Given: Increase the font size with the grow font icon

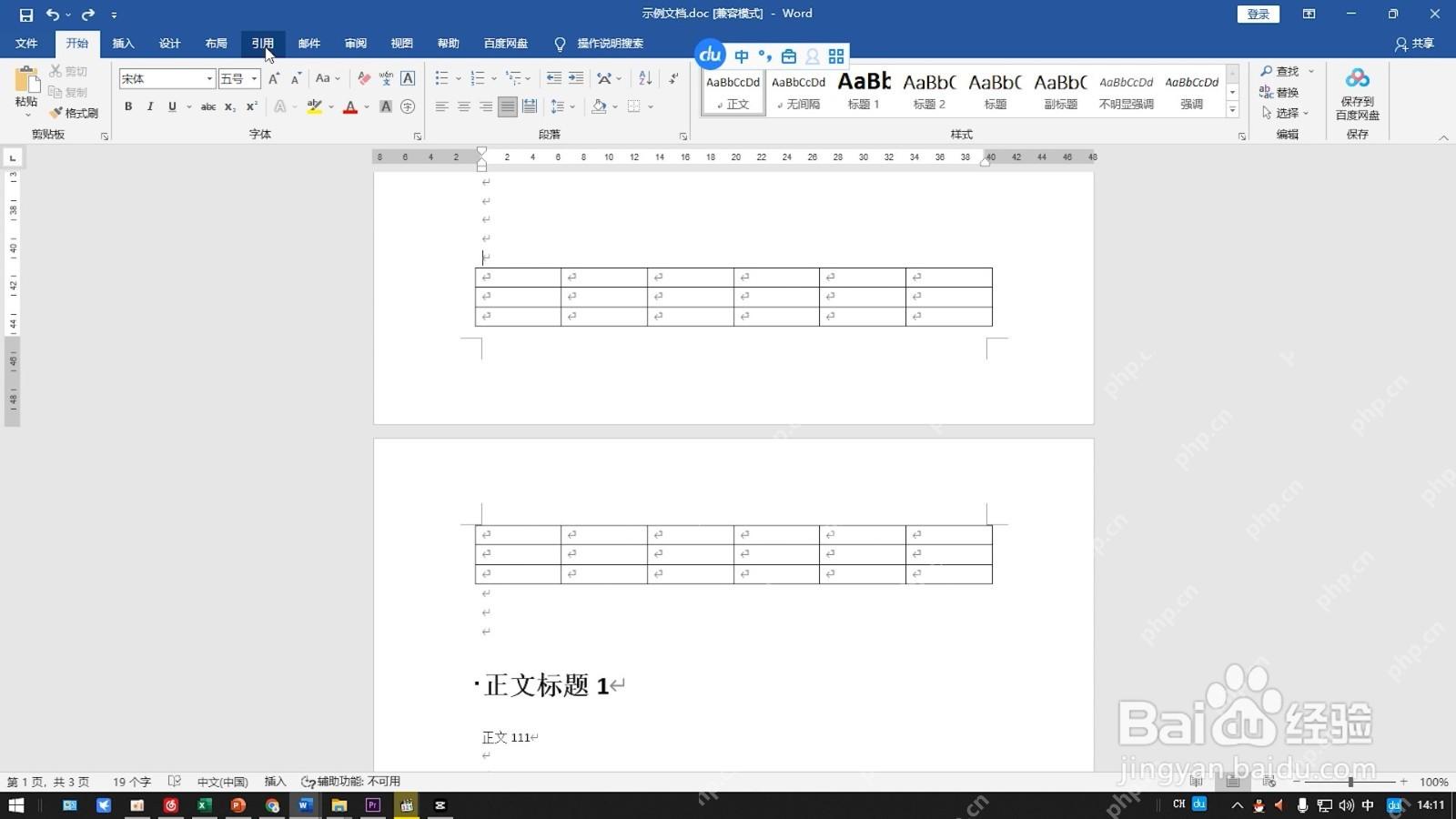Looking at the screenshot, I should coord(274,78).
